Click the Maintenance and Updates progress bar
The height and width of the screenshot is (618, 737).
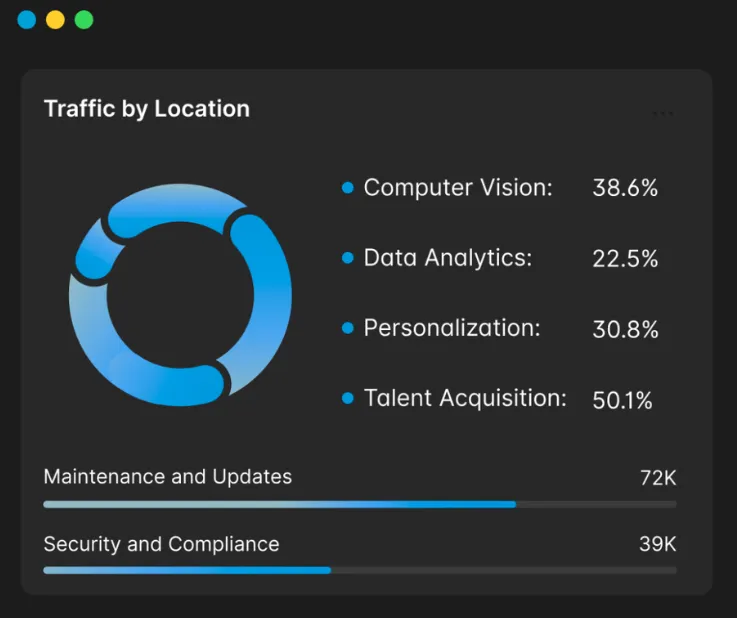tap(360, 504)
